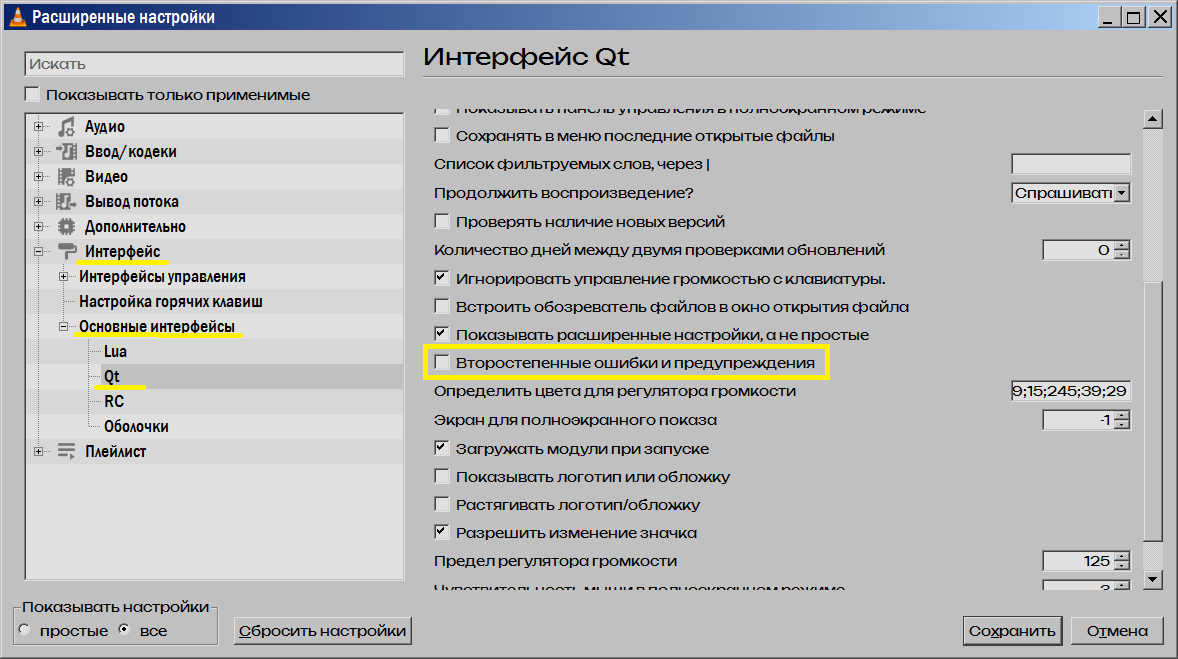Collapse the Основные интерфейсы node

[64, 326]
